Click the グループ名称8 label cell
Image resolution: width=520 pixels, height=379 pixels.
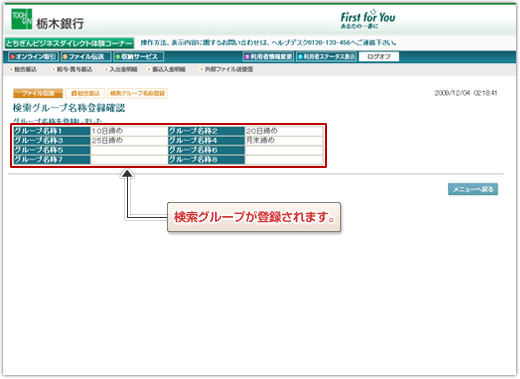206,160
